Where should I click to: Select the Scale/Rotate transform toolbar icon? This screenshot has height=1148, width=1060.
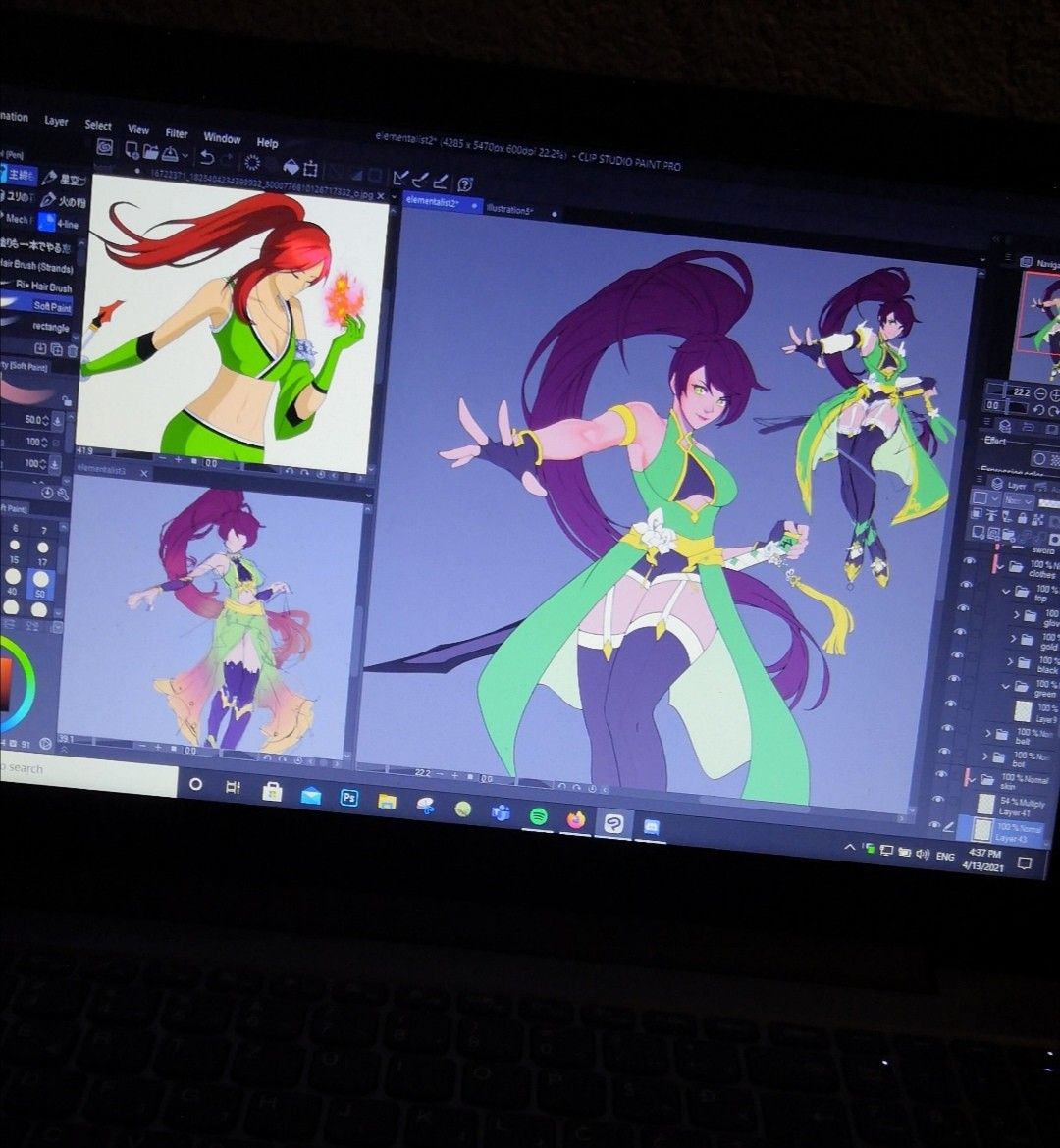coord(310,169)
